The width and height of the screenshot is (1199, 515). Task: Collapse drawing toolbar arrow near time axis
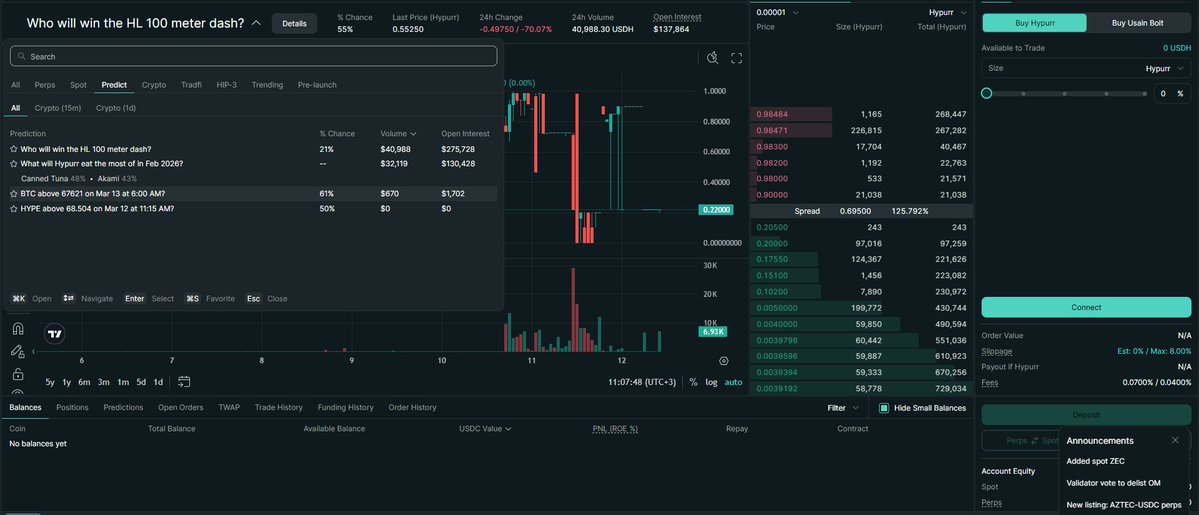coord(33,351)
